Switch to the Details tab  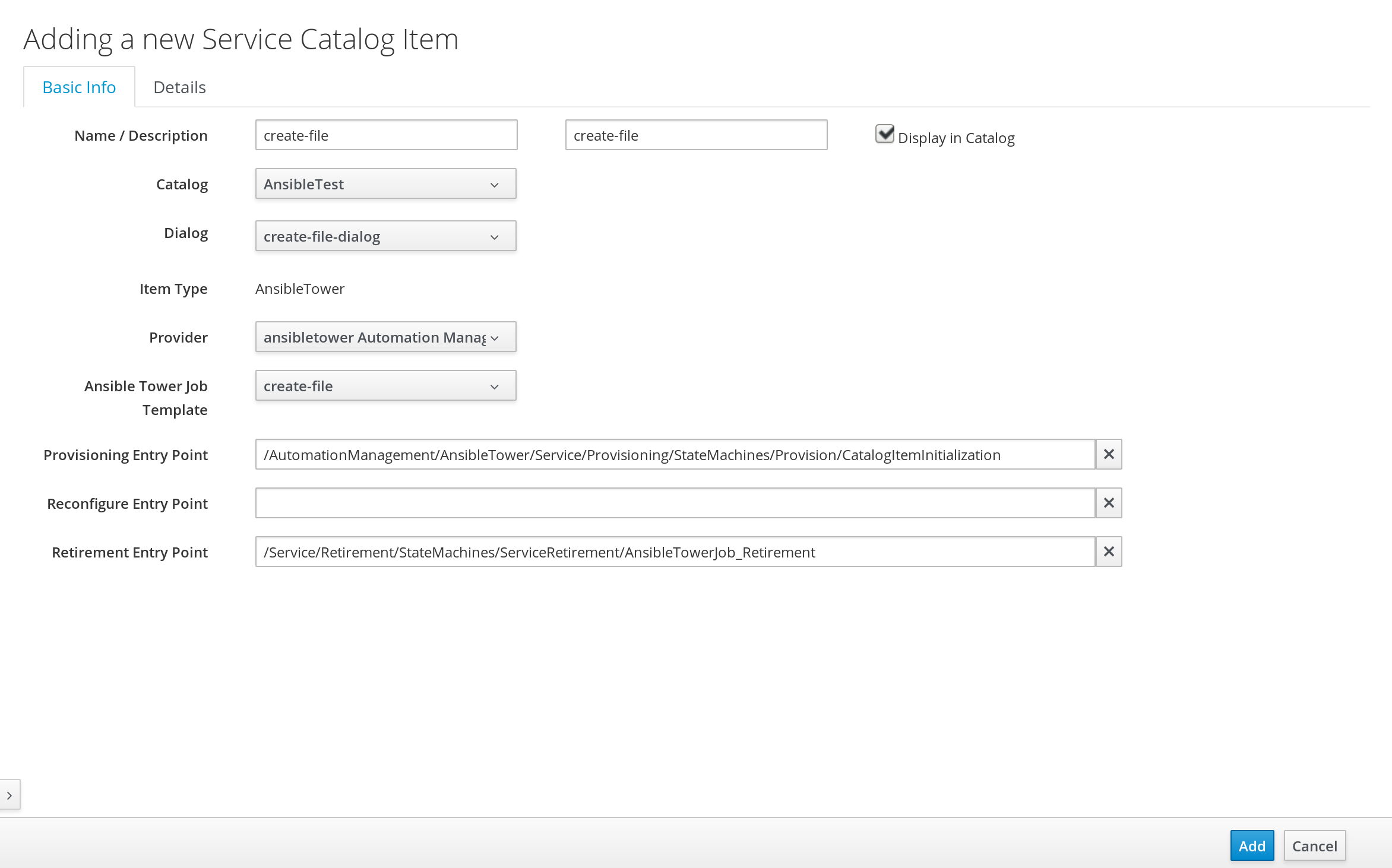[179, 87]
